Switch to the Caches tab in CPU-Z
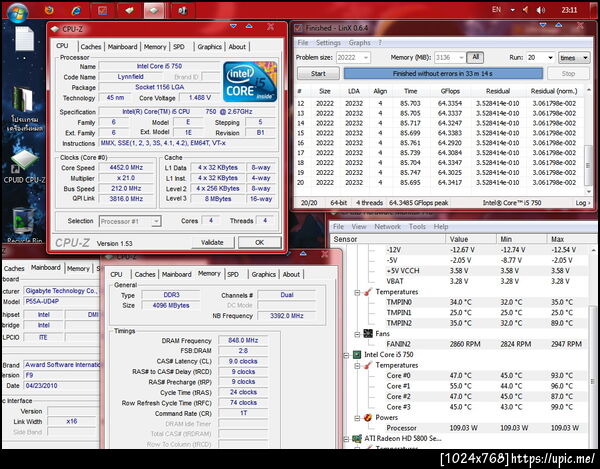The image size is (600, 469). click(91, 47)
